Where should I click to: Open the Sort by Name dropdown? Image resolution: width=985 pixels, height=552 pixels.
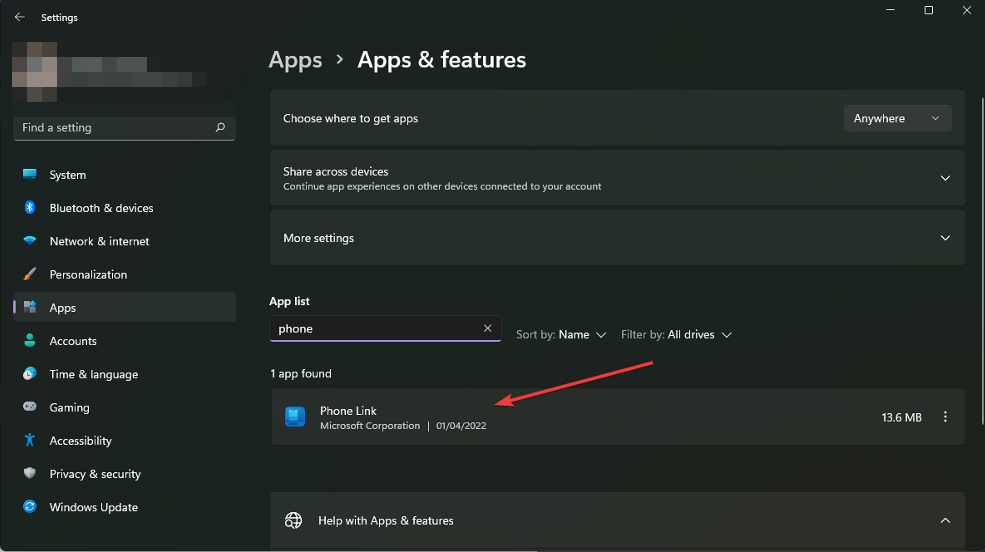(561, 335)
